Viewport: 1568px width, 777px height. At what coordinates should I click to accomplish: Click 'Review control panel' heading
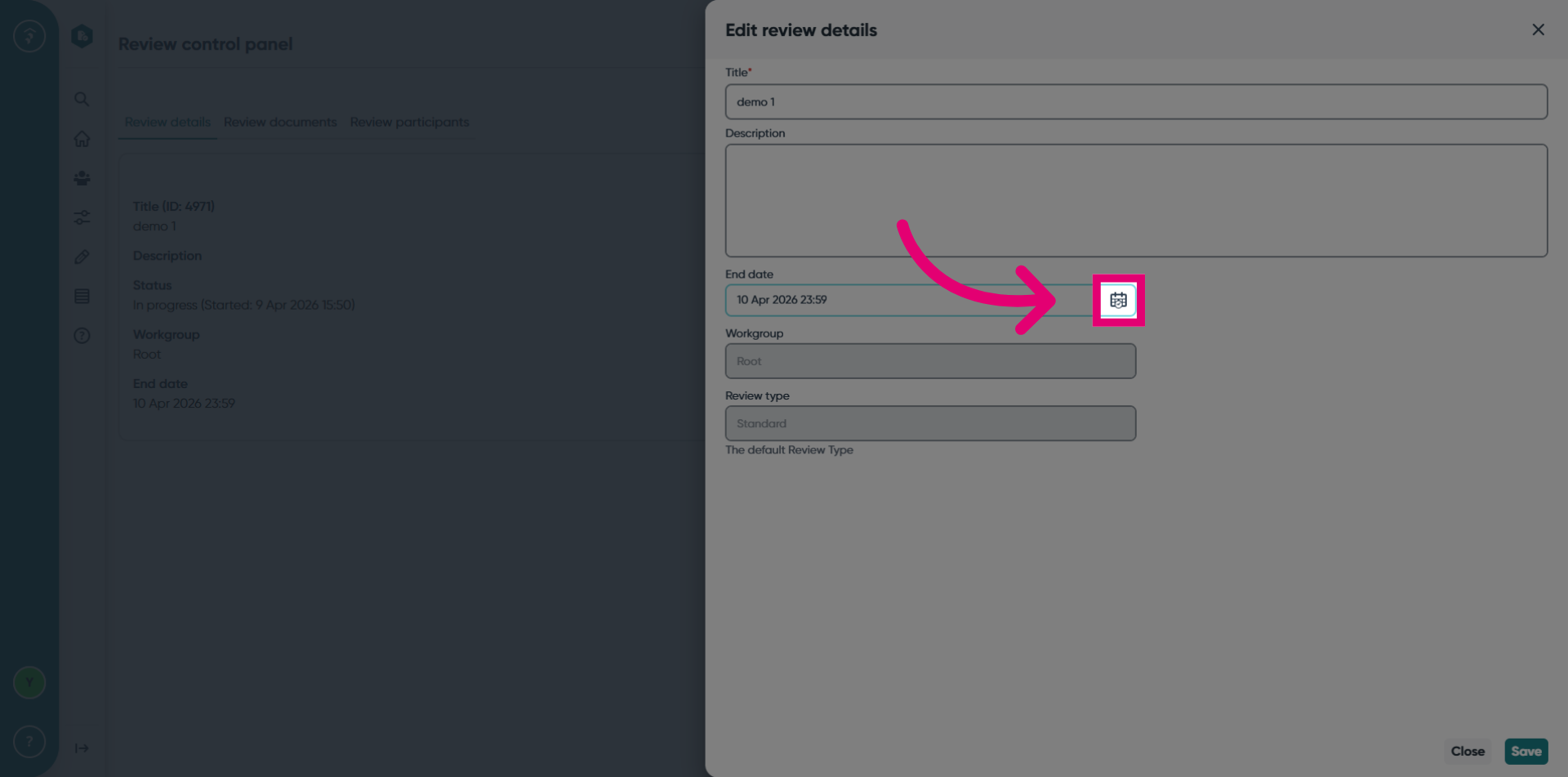205,44
